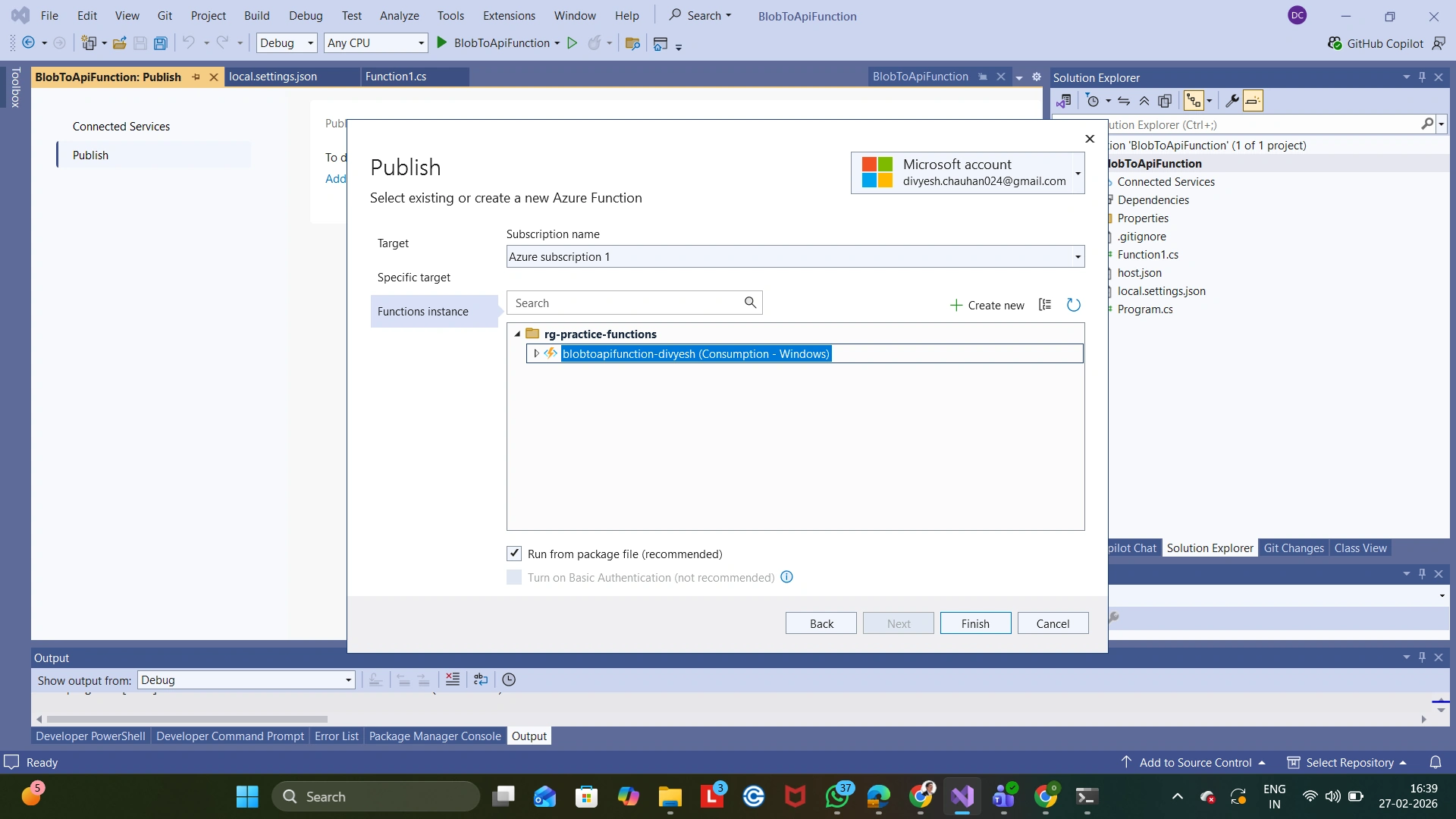Switch to the Error List tab
This screenshot has width=1456, height=819.
[x=337, y=736]
